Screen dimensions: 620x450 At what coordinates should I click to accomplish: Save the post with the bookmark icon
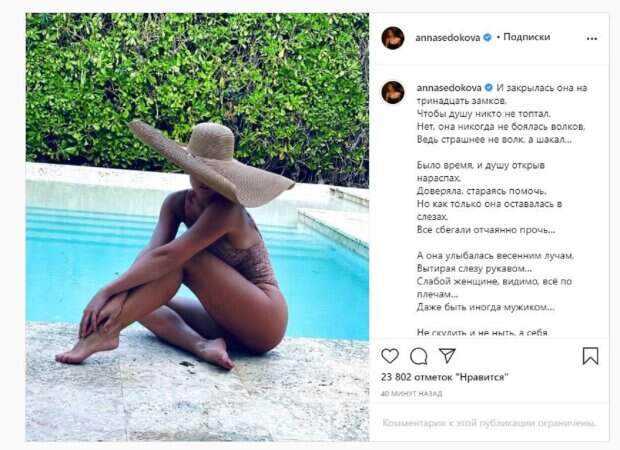pyautogui.click(x=590, y=356)
